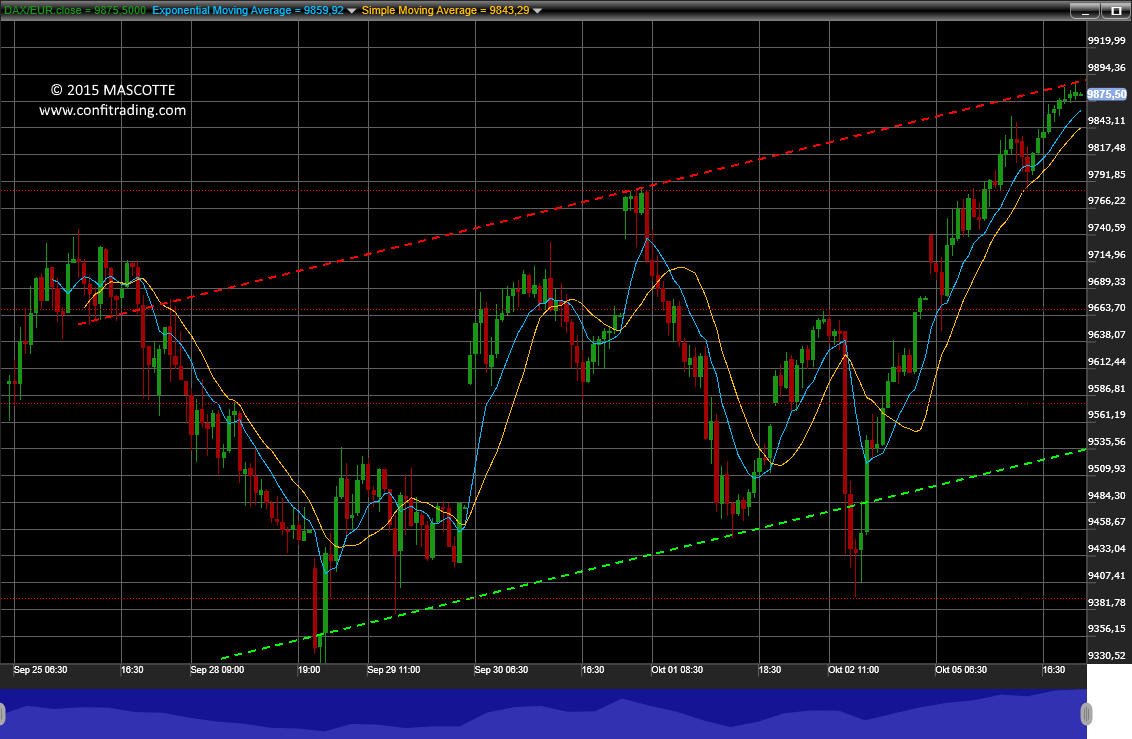Viewport: 1132px width, 739px height.
Task: Click price axis label 9381,78
Action: pyautogui.click(x=1107, y=602)
